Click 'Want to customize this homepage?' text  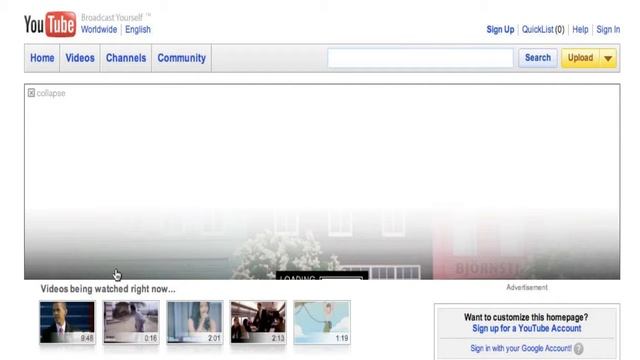[x=526, y=317]
